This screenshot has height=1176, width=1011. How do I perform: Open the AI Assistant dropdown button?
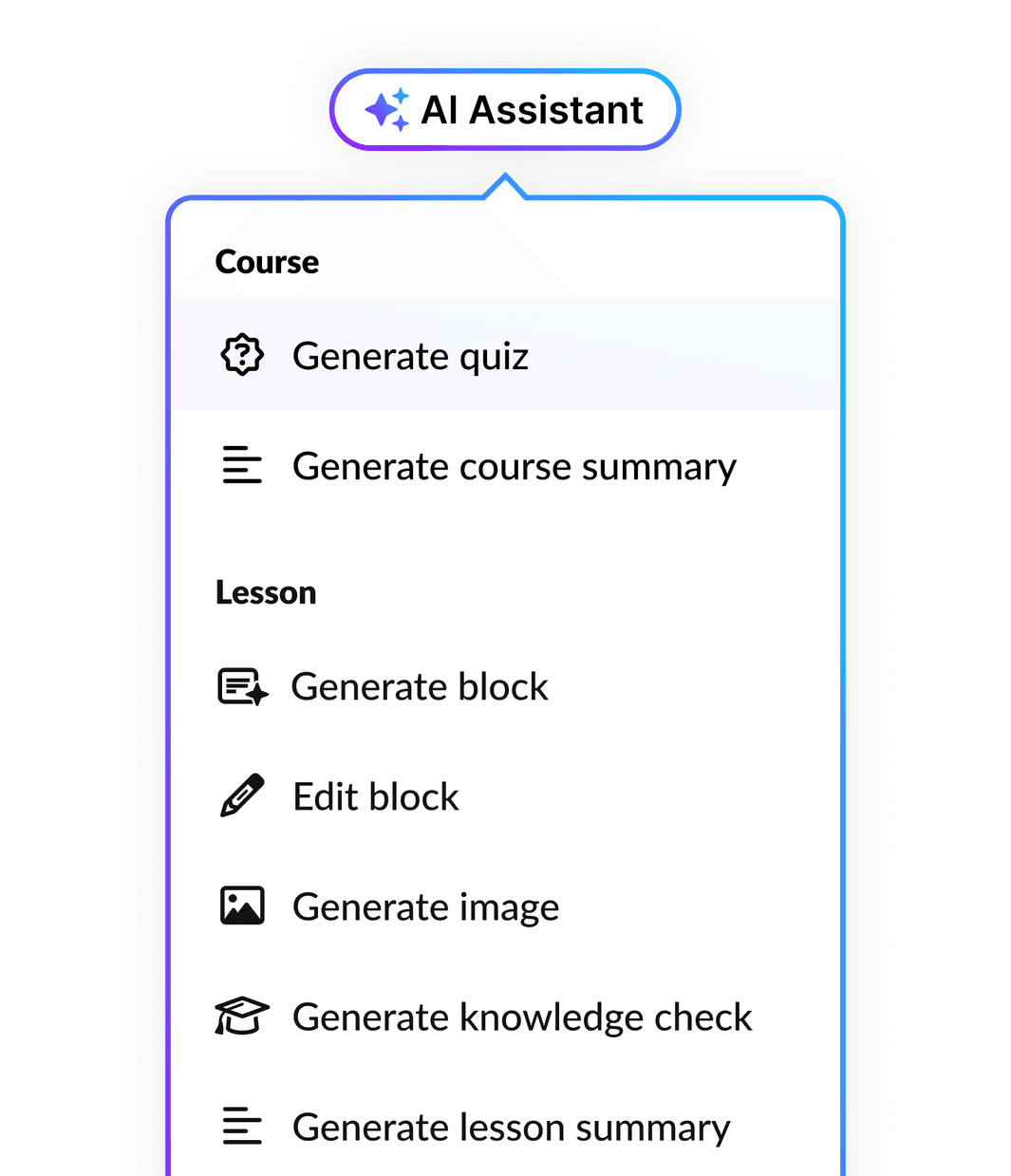coord(505,109)
